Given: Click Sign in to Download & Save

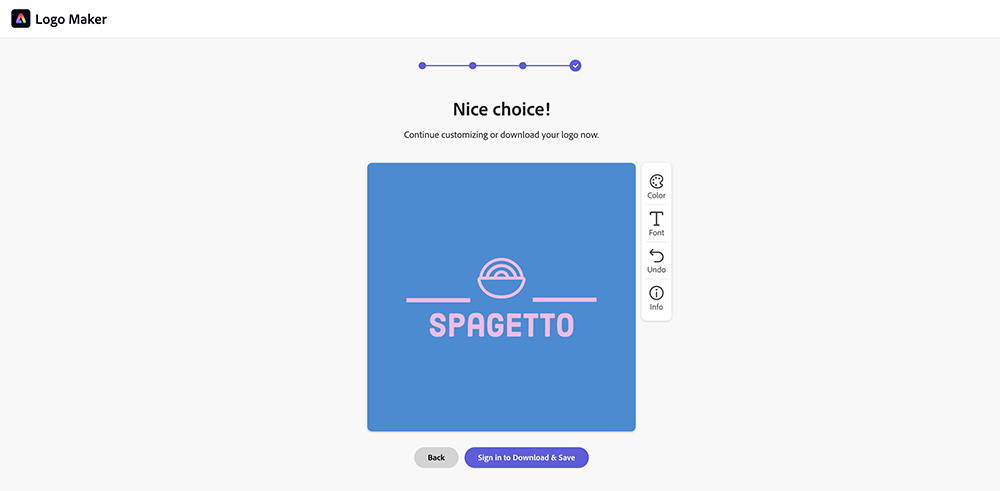Looking at the screenshot, I should (x=526, y=457).
